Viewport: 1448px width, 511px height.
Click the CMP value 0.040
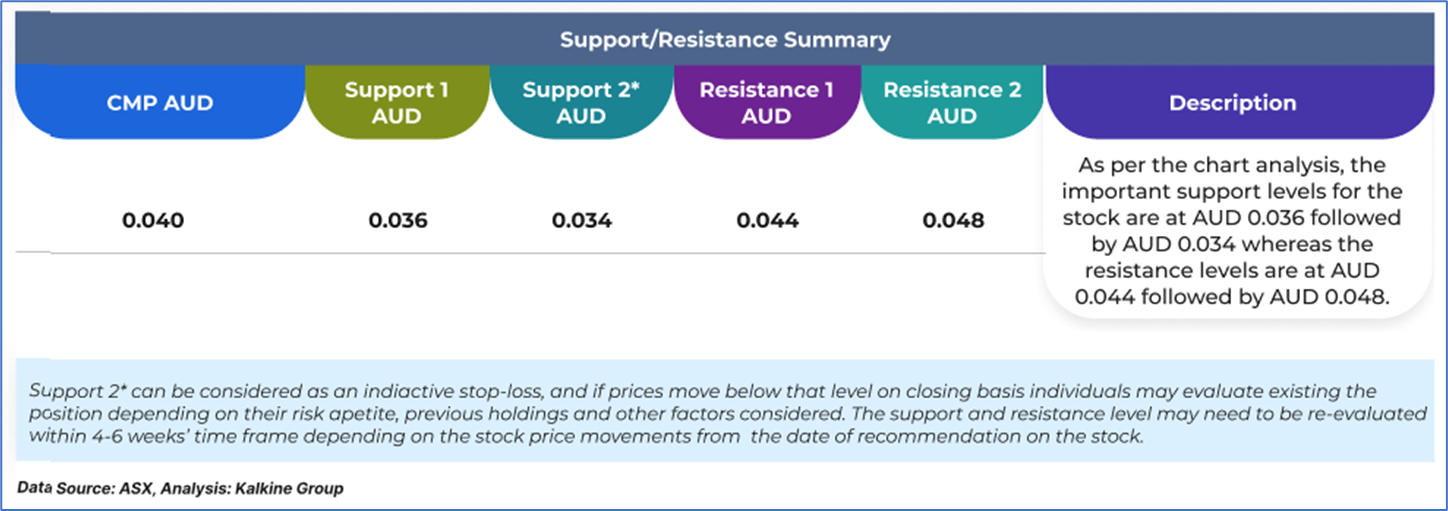point(154,221)
